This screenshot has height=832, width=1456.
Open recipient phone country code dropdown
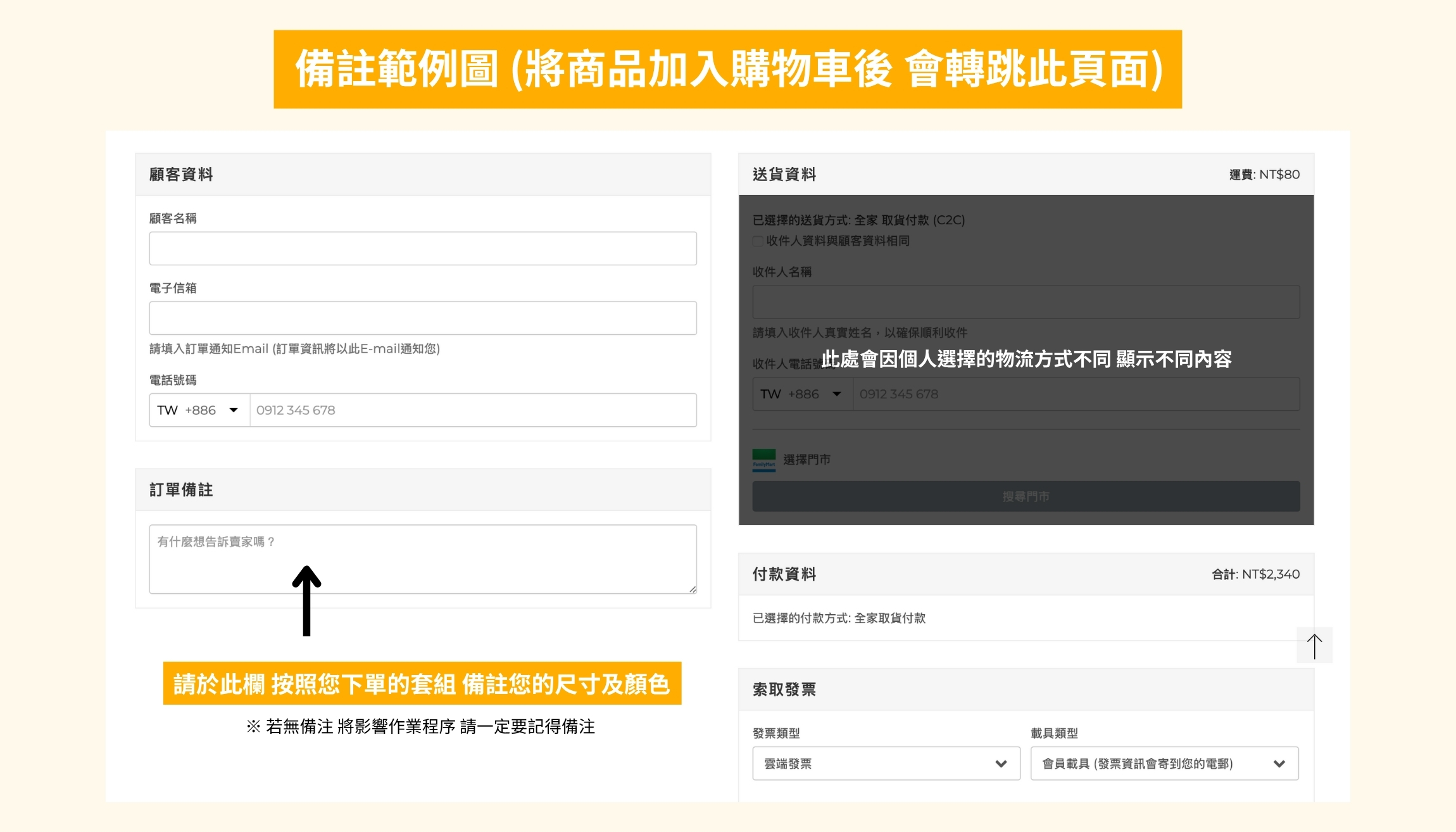802,394
